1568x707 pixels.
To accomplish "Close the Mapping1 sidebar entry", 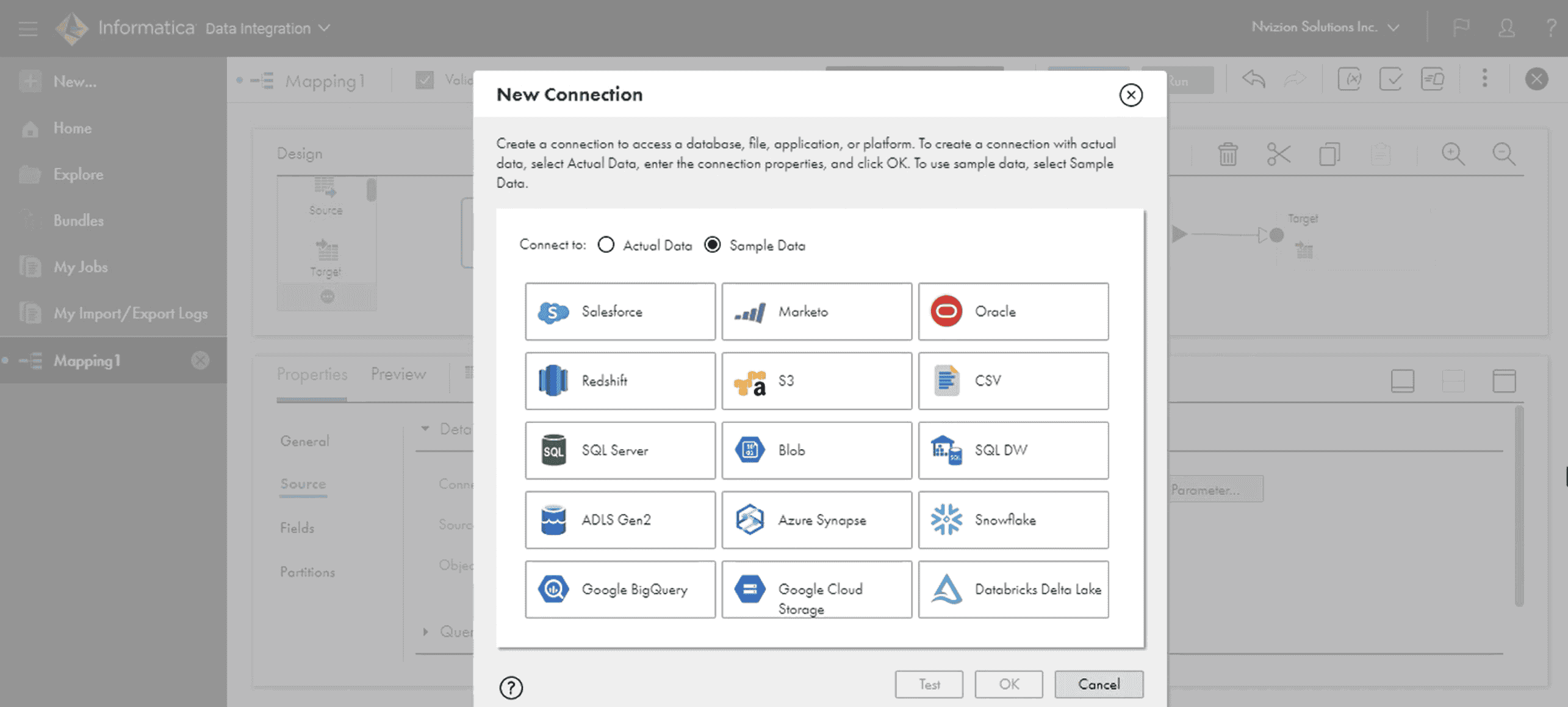I will point(200,361).
